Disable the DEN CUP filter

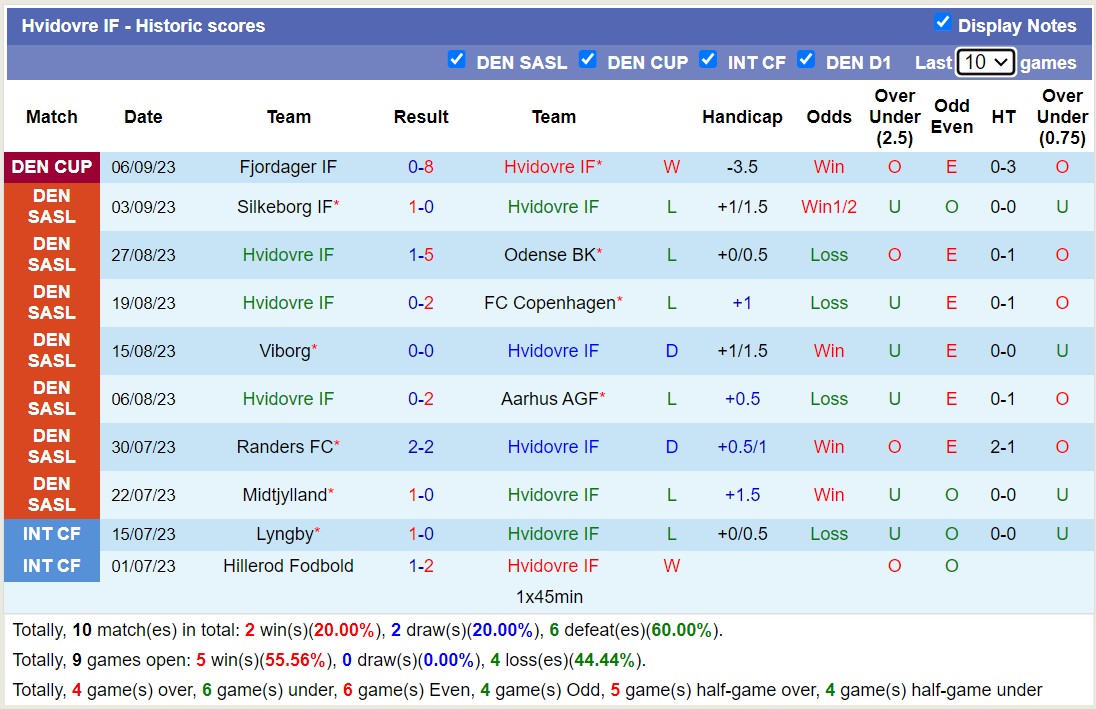pos(588,60)
